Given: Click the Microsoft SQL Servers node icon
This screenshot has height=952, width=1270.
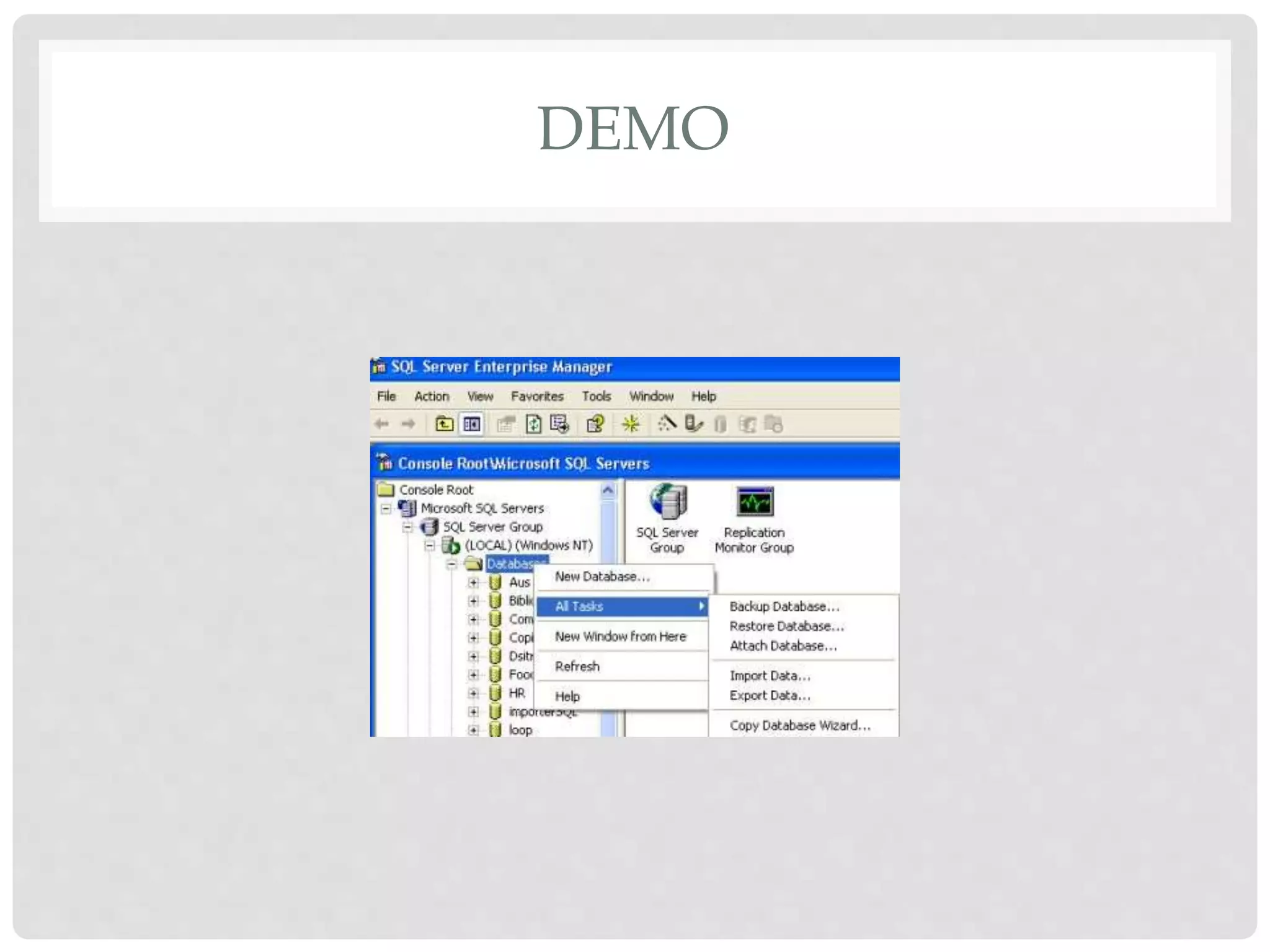Looking at the screenshot, I should [407, 508].
